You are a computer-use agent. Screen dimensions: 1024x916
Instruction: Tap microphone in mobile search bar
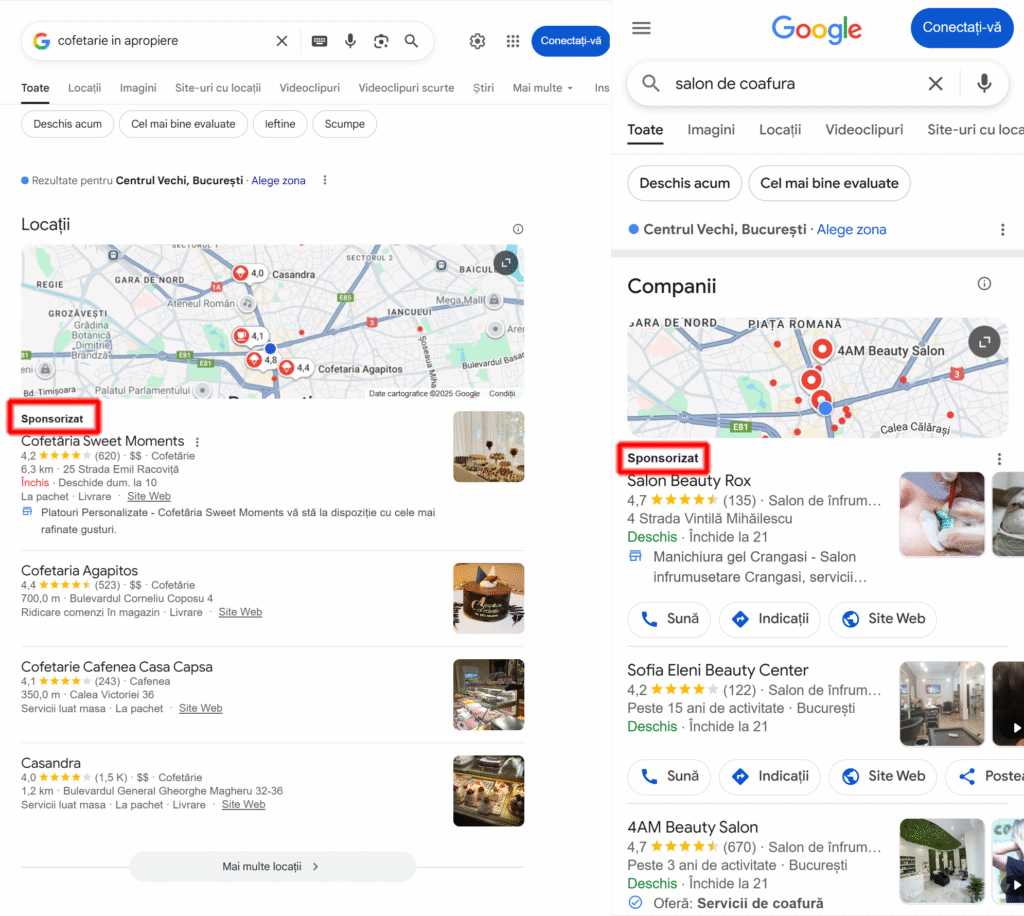point(984,84)
